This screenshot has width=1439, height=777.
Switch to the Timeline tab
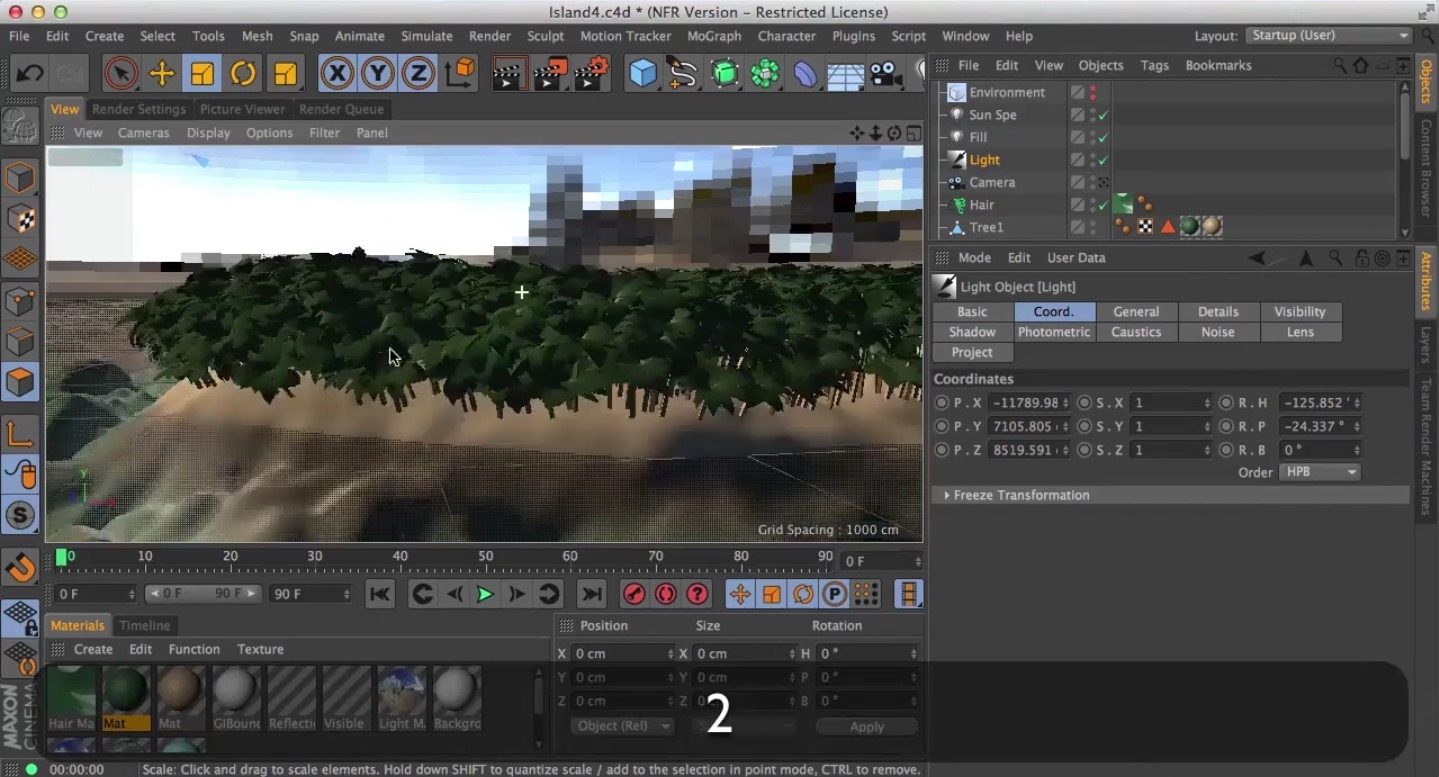click(145, 625)
